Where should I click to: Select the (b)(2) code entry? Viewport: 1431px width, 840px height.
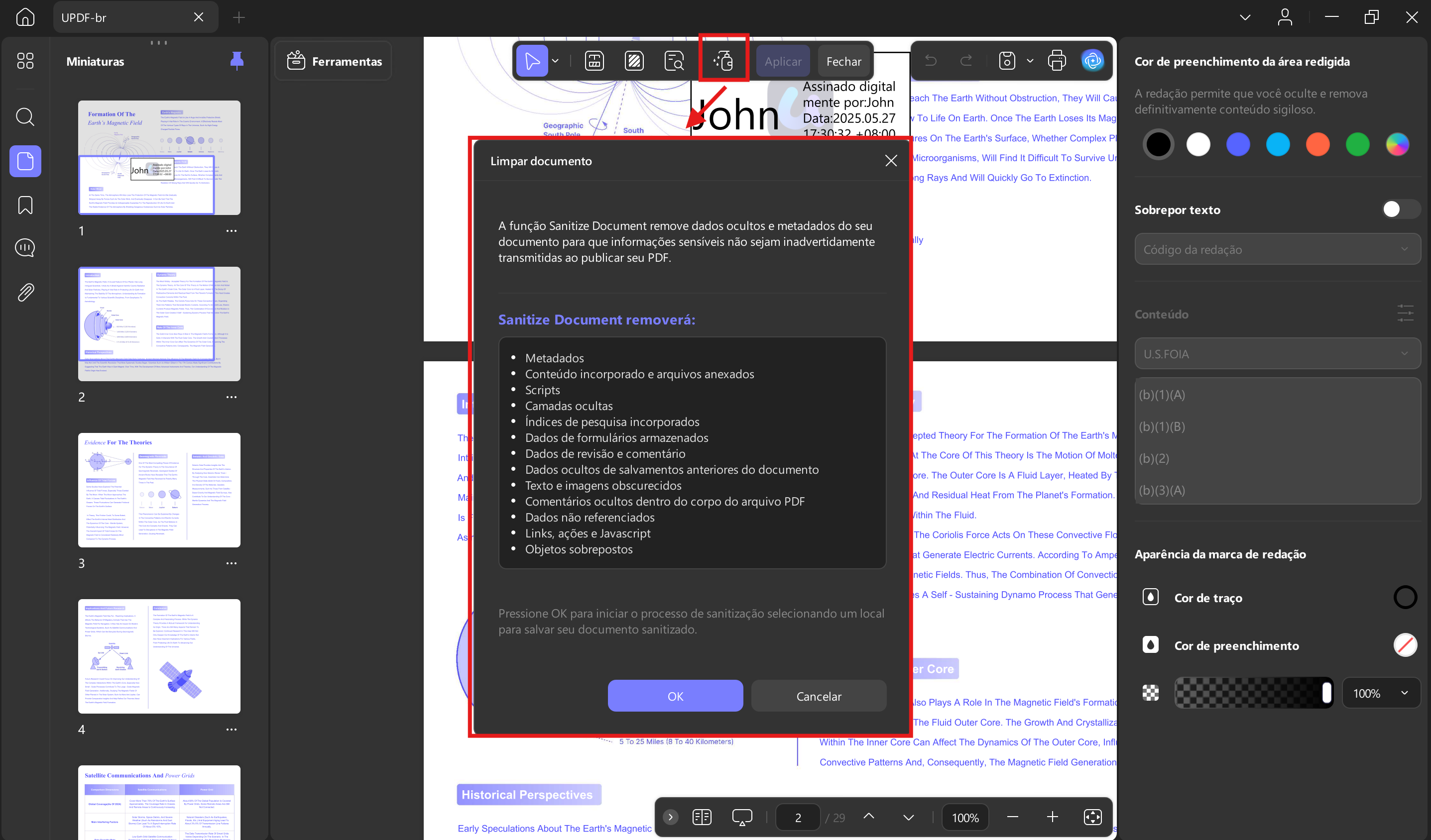(x=1277, y=458)
